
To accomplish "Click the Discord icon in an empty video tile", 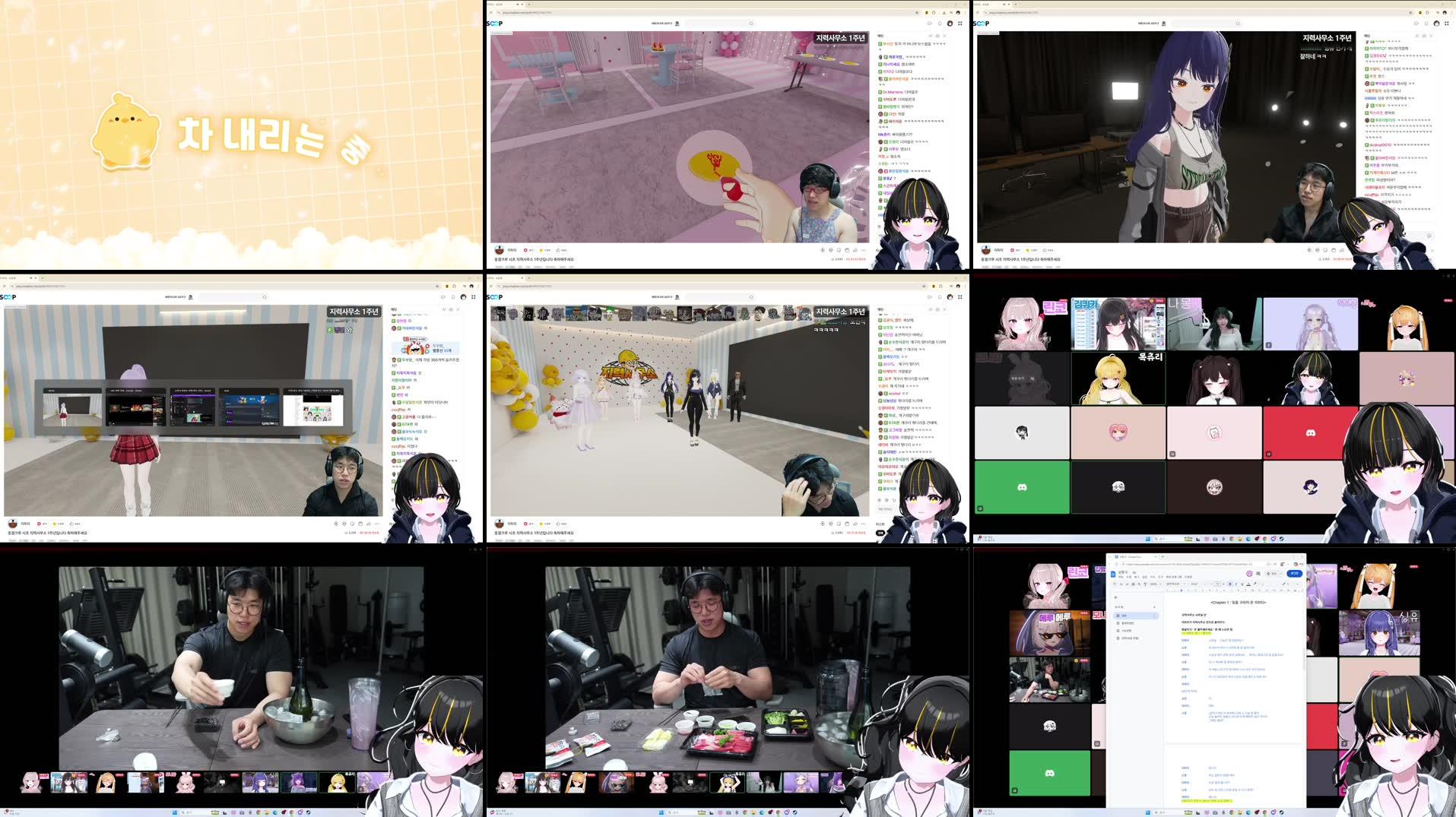I will point(1022,486).
